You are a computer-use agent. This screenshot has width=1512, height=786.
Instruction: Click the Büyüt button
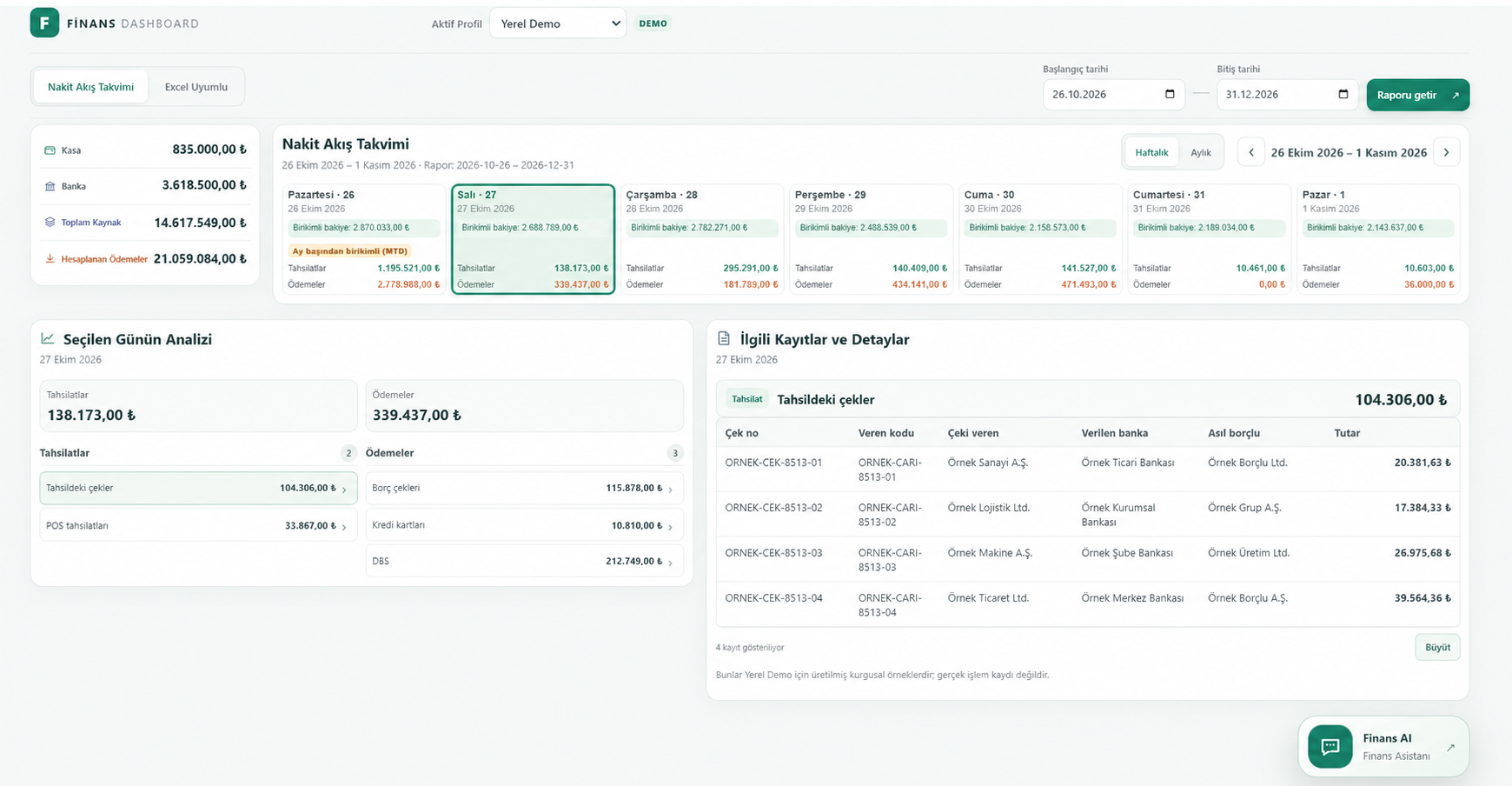1437,647
